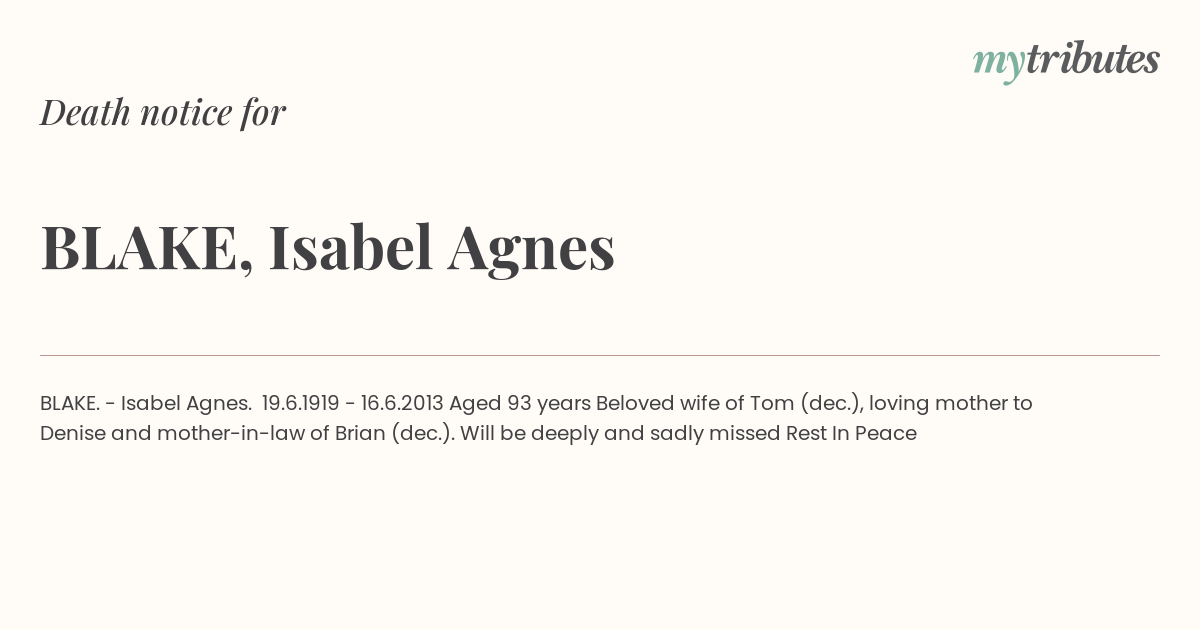Viewport: 1200px width, 630px height.
Task: Click the 'Aged 93 years' text
Action: (520, 404)
